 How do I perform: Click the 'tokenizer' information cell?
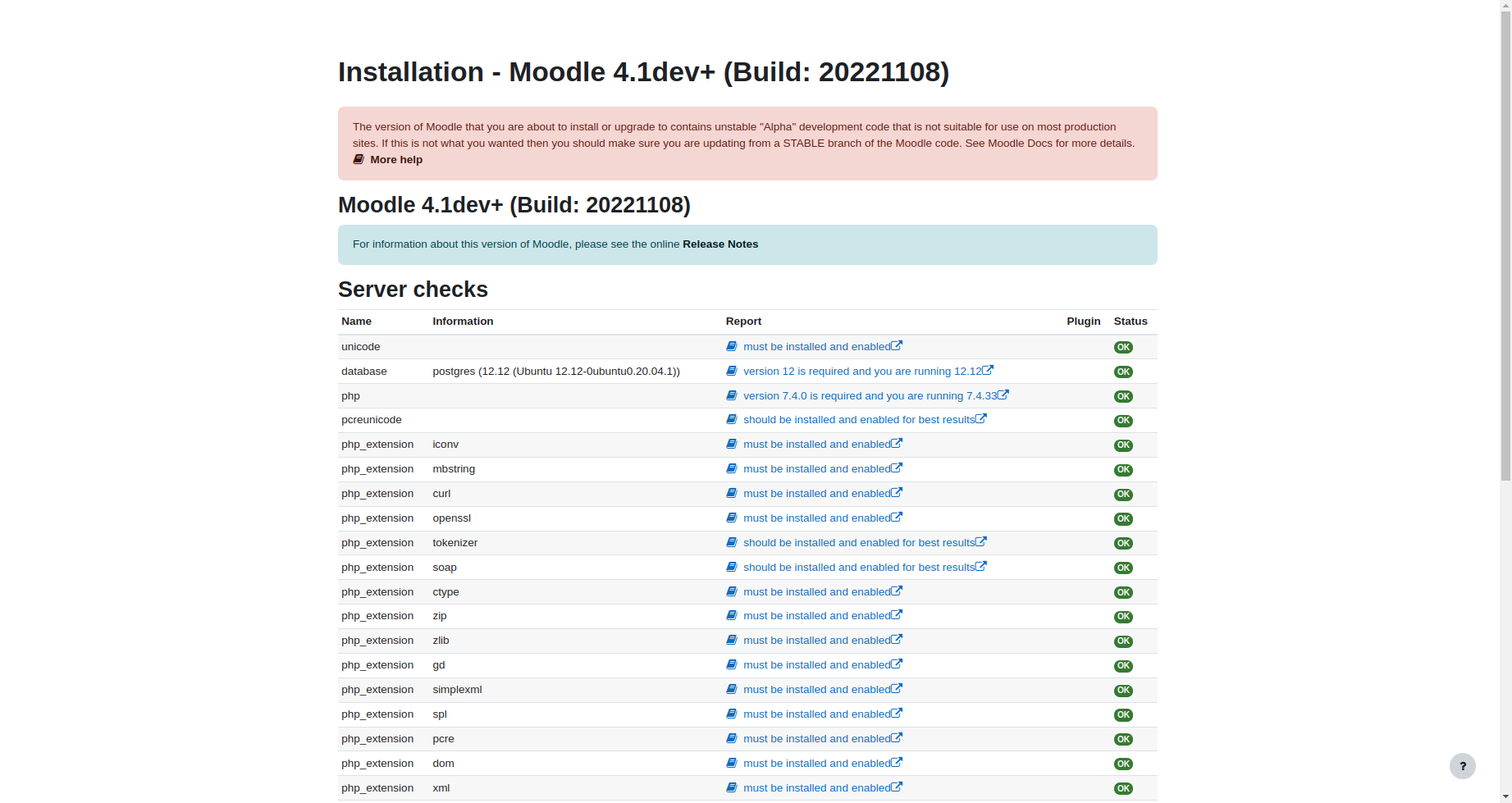click(455, 543)
